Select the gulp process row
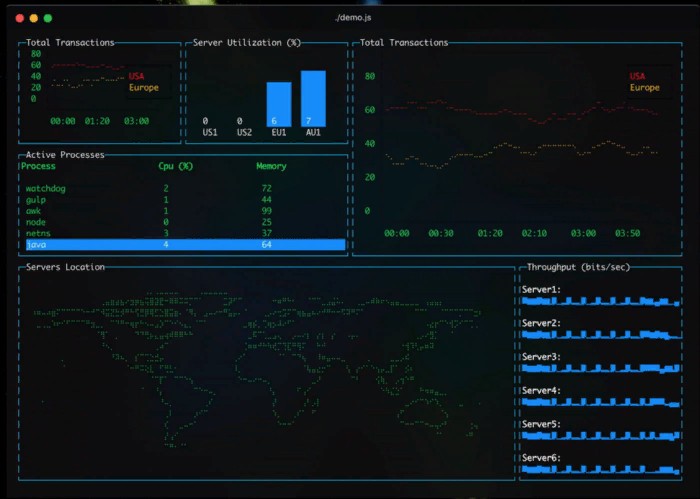The width and height of the screenshot is (700, 499). point(185,200)
